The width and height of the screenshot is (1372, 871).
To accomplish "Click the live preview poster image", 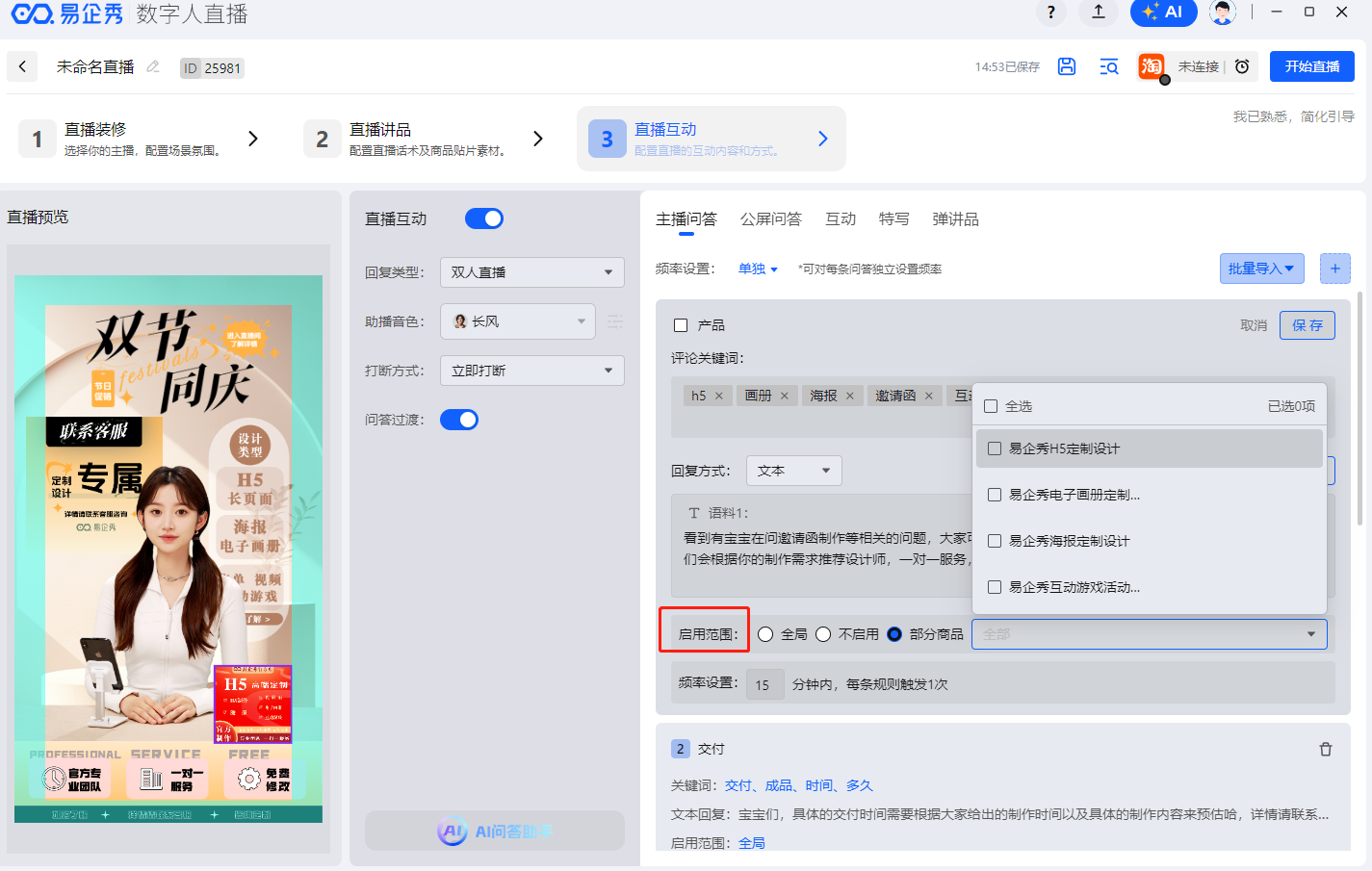I will [168, 549].
